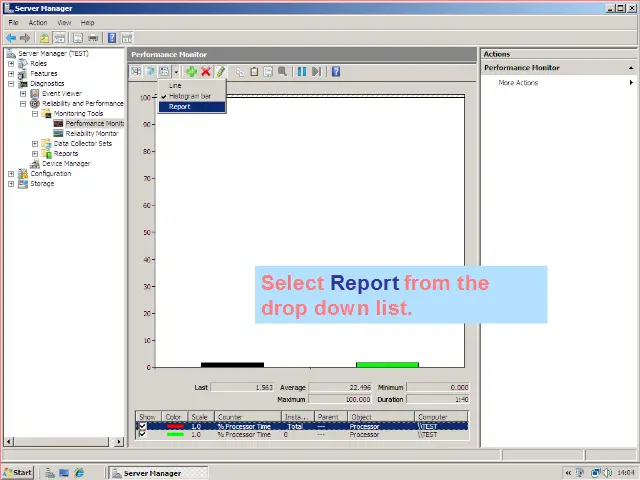The width and height of the screenshot is (640, 480).
Task: Open Internet Explorer from the quick launch bar
Action: coord(79,473)
